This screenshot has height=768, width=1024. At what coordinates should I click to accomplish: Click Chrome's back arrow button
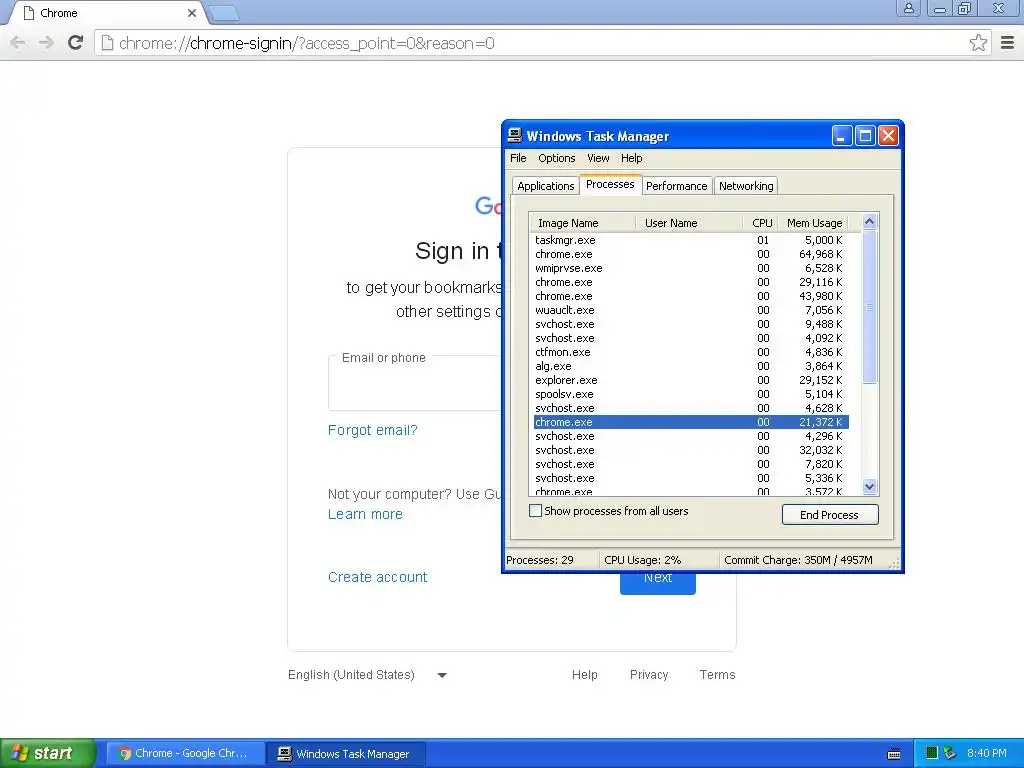[x=18, y=43]
